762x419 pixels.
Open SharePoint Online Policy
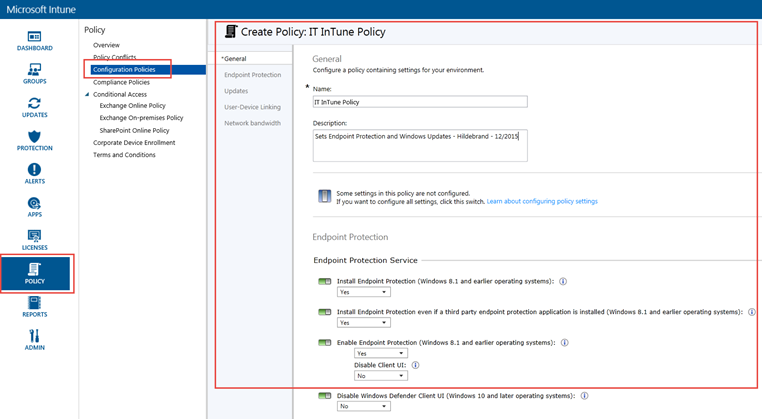(134, 130)
